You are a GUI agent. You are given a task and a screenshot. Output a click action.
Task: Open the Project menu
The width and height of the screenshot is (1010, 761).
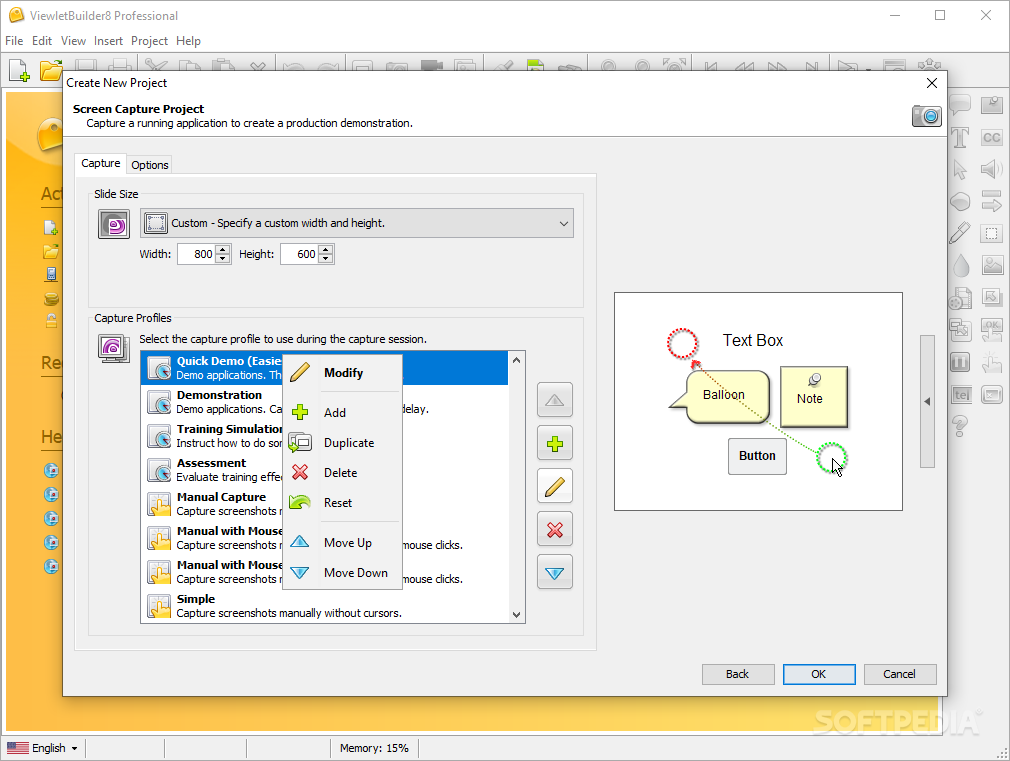coord(149,41)
